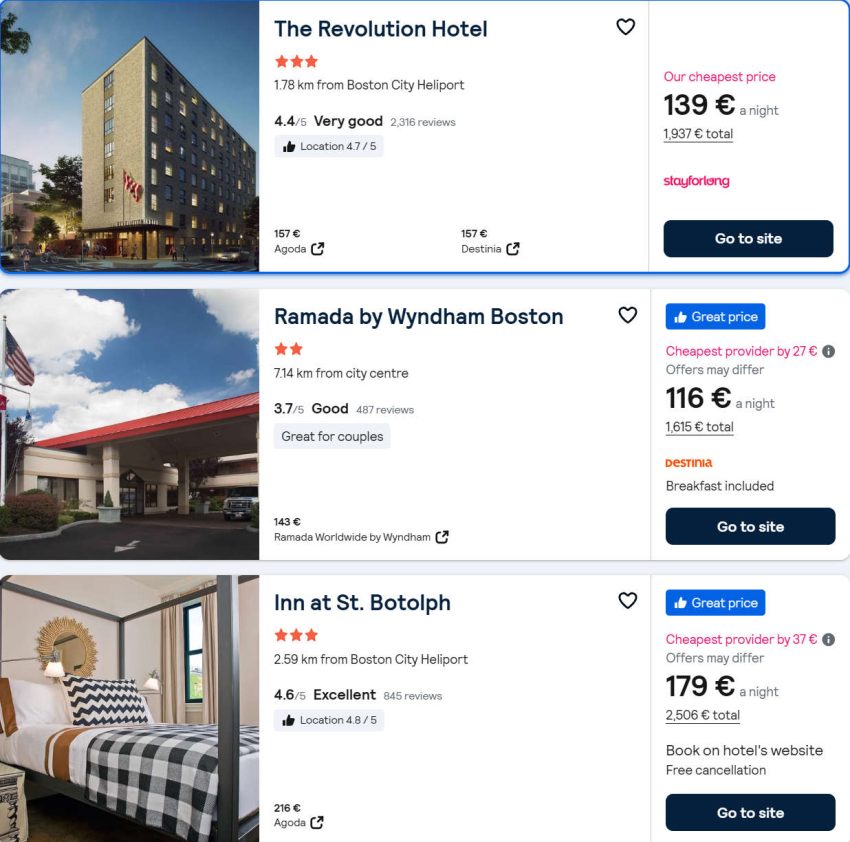Open Agoda external link icon for Revolution Hotel
Screen dimensions: 850x842
(317, 249)
